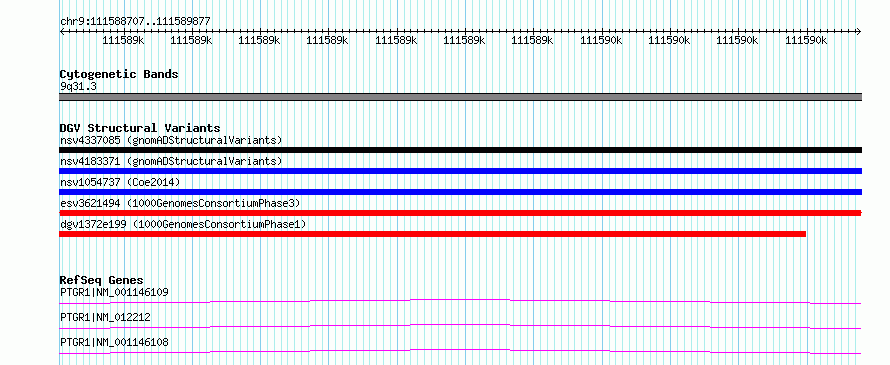This screenshot has width=890, height=365.
Task: Select the blue nsv4183371 variant bar
Action: coord(460,171)
